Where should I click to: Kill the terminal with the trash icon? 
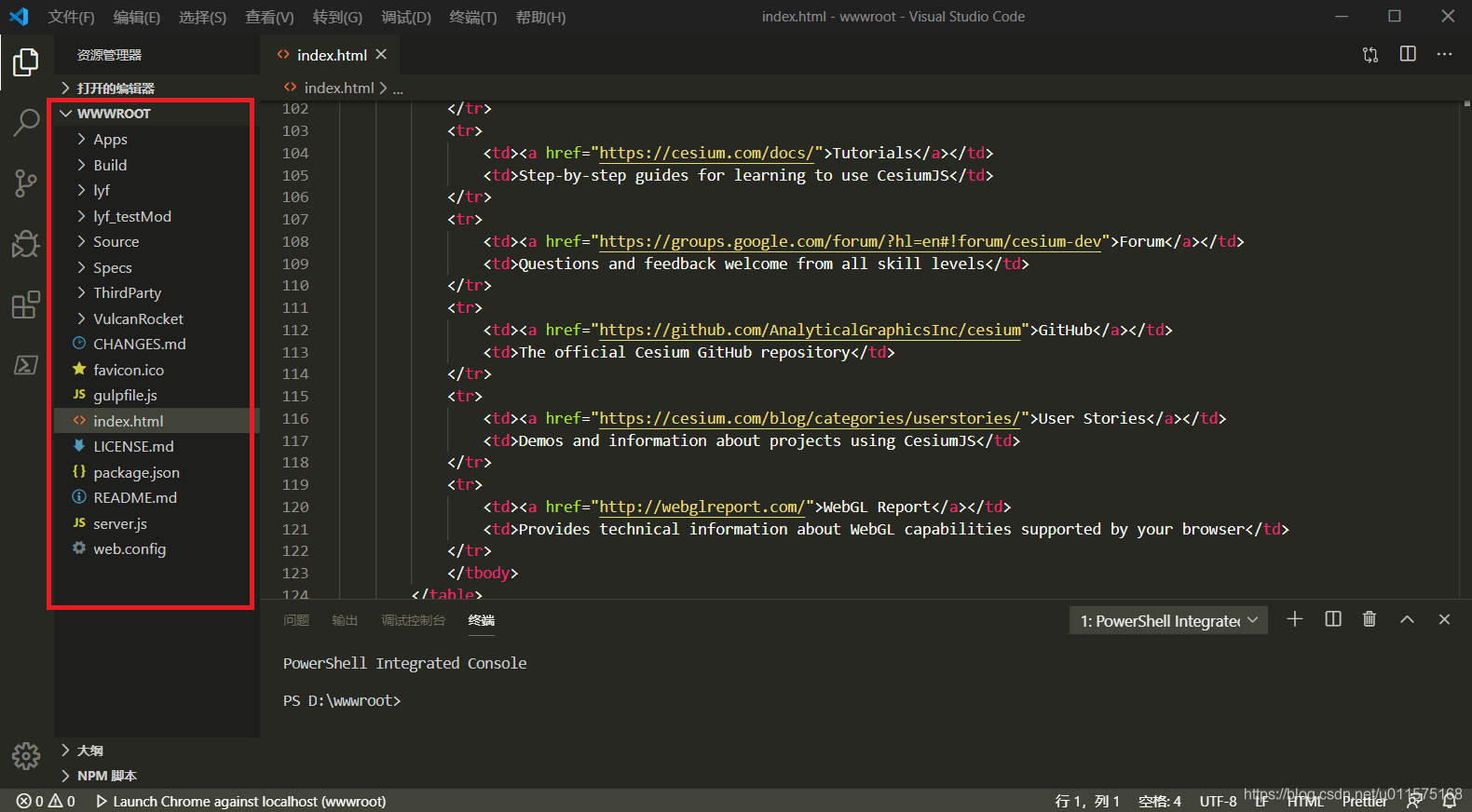coord(1370,619)
